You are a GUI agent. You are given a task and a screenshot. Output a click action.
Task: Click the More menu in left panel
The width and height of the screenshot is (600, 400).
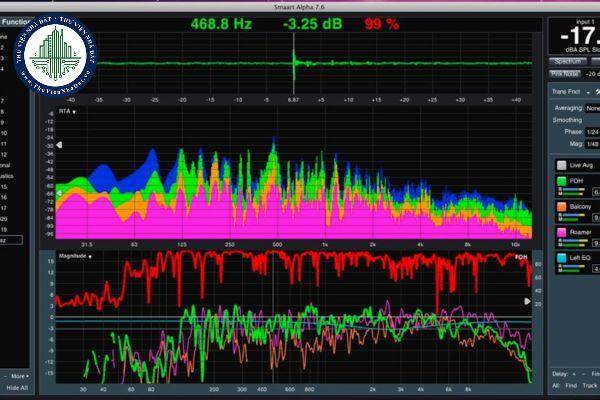point(18,376)
